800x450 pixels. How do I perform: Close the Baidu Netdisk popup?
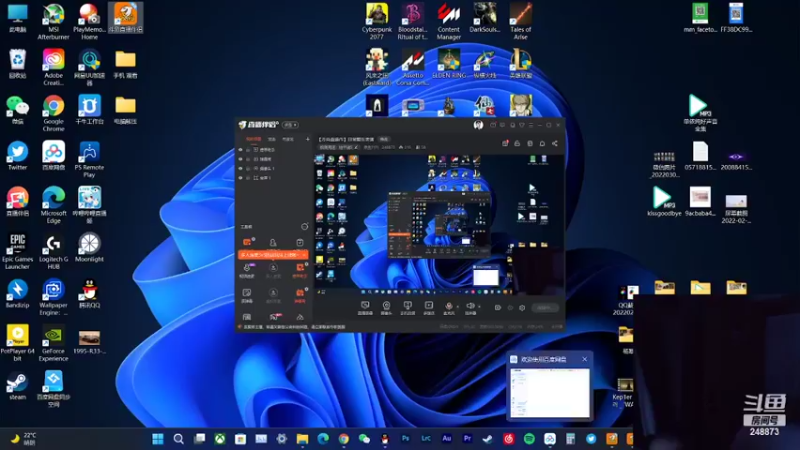(x=585, y=359)
